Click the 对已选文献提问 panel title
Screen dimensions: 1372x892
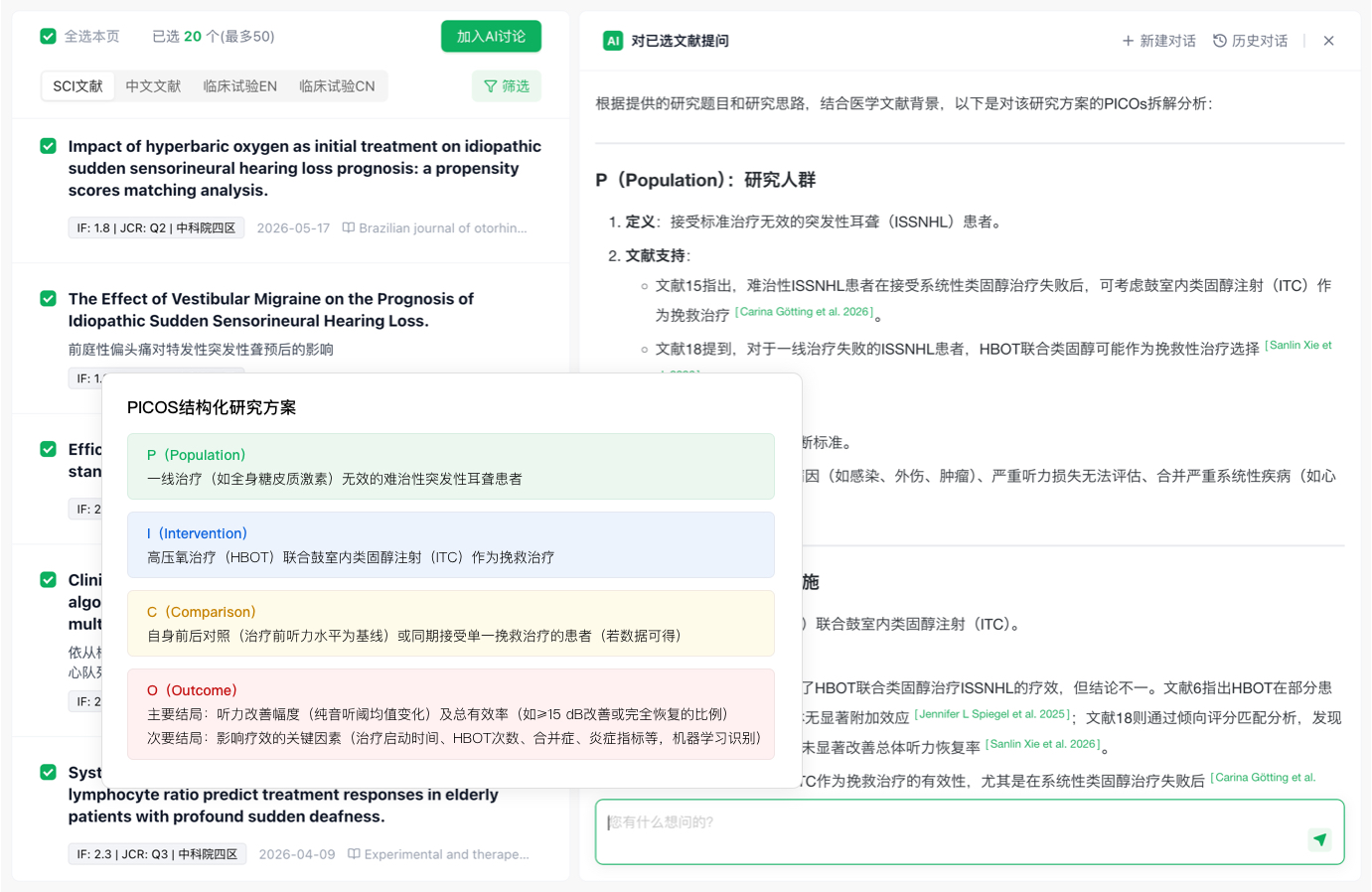681,41
